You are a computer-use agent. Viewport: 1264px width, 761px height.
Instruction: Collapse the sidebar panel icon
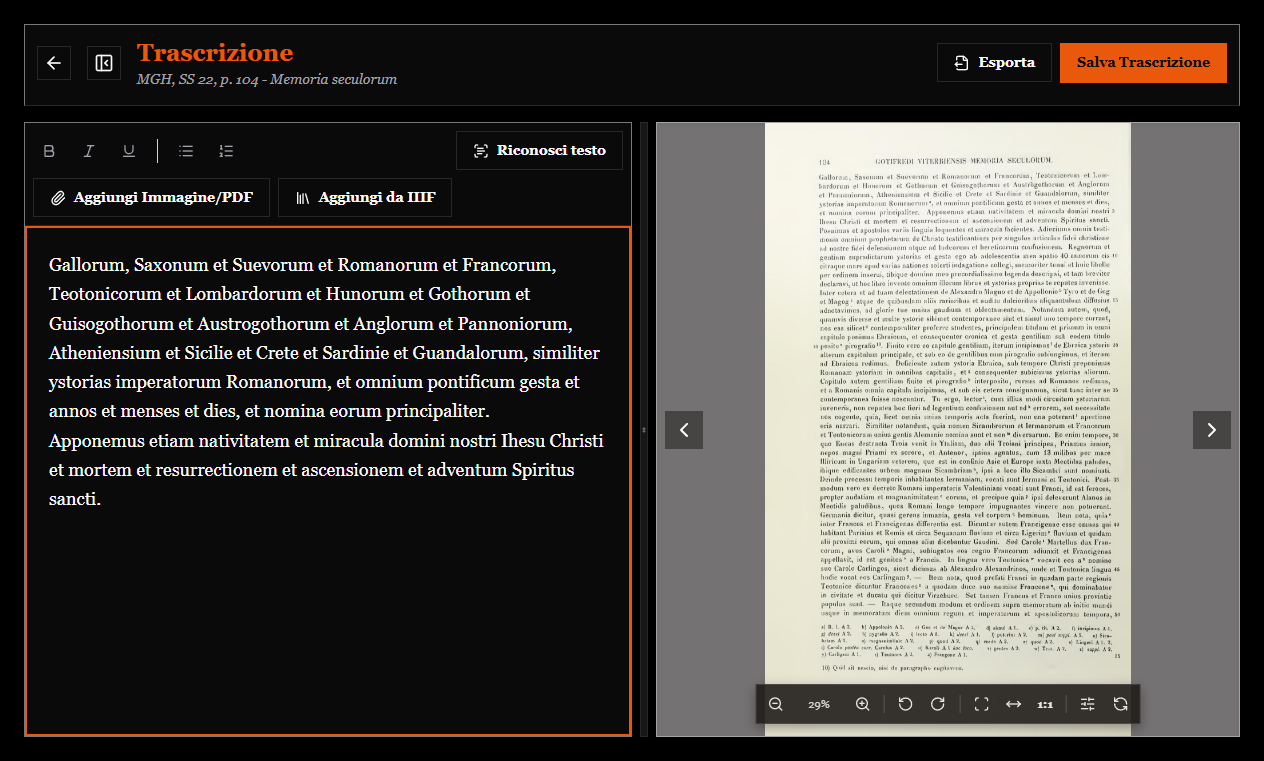(104, 63)
